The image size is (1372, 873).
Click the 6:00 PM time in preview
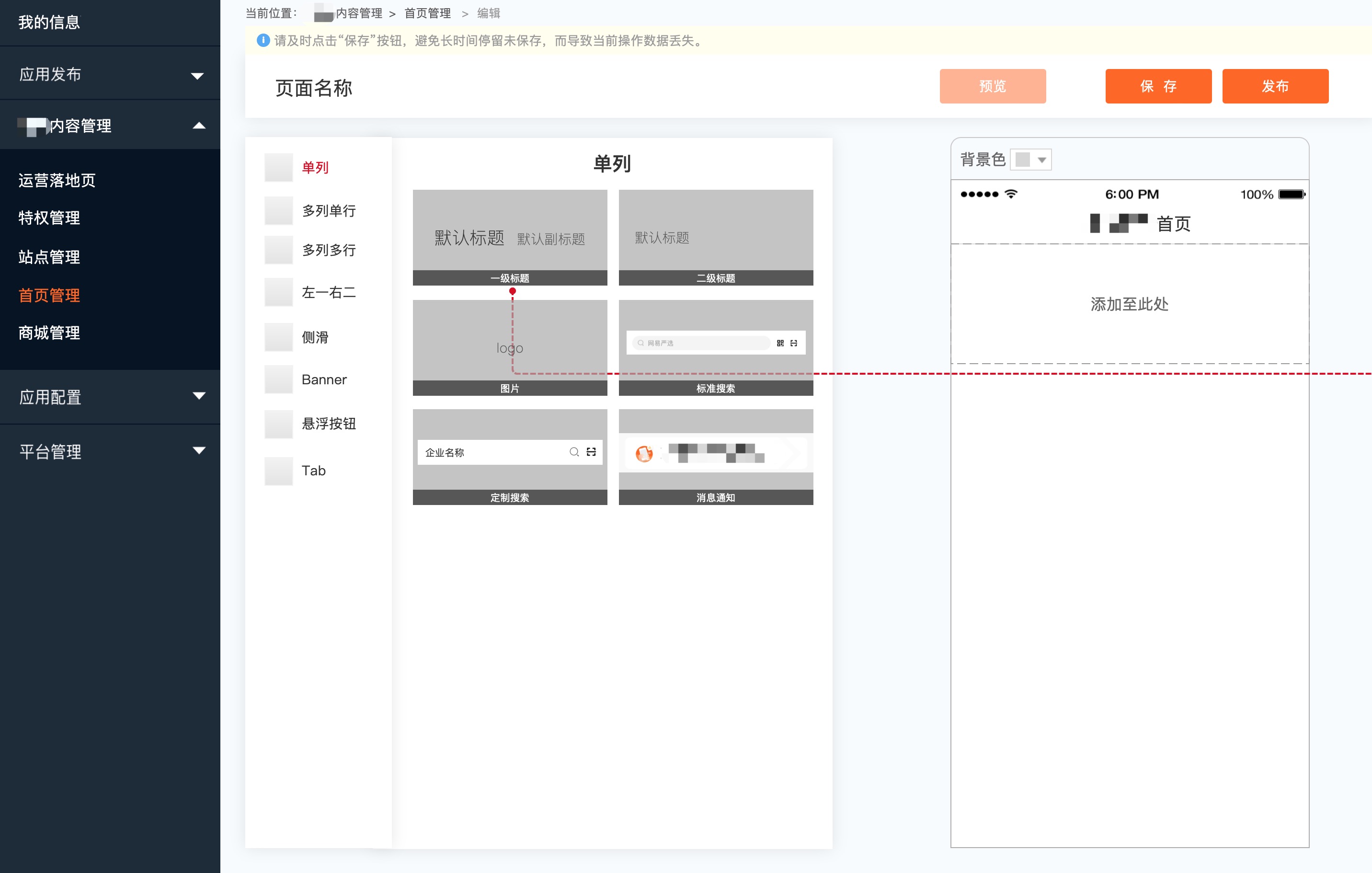click(1132, 195)
